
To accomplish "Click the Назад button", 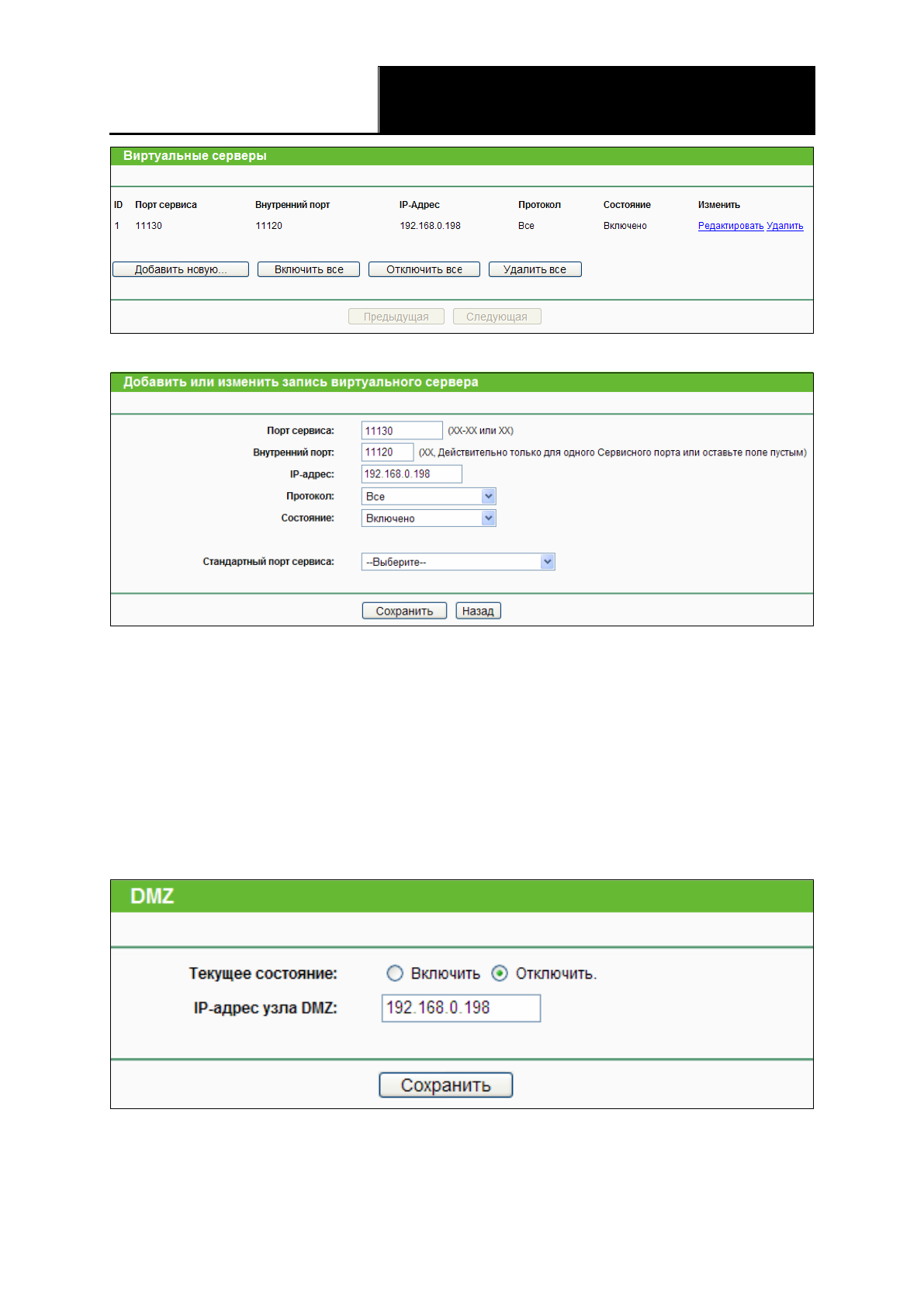I will tap(478, 611).
